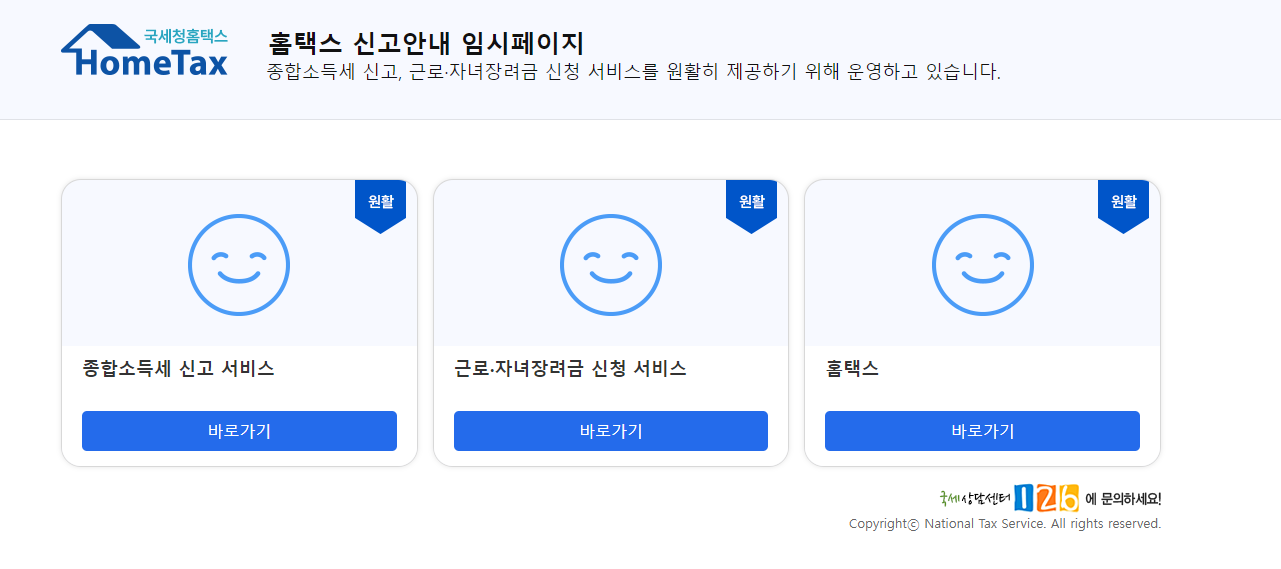Click smiley icon on 종합소득세 신고 서비스 card
1281x569 pixels.
point(239,265)
